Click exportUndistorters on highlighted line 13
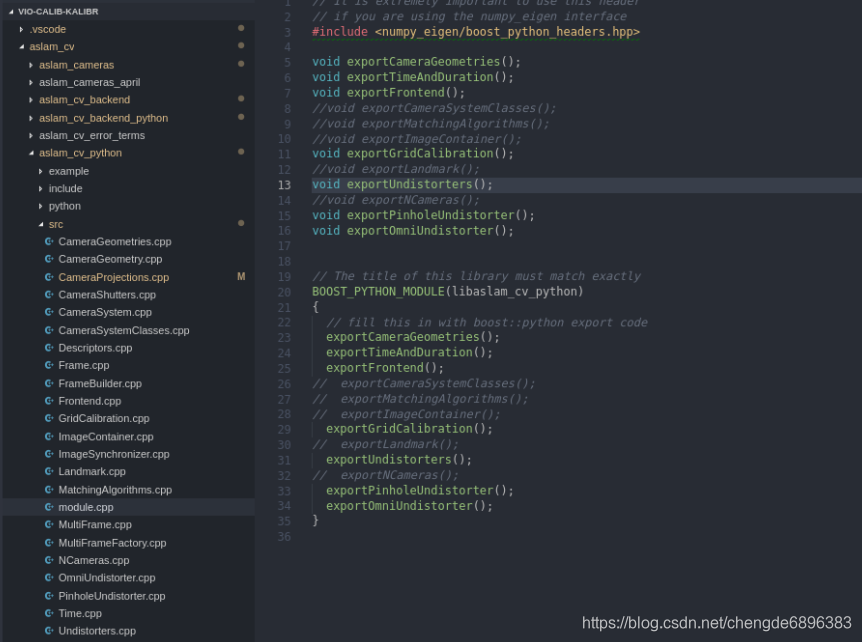Image resolution: width=862 pixels, height=642 pixels. [410, 184]
